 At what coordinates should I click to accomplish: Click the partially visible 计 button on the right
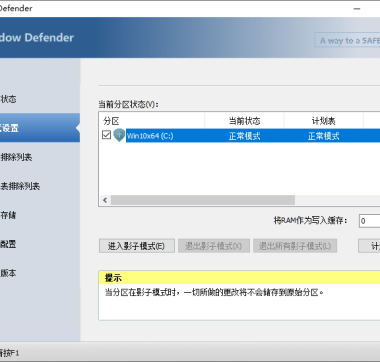click(x=369, y=246)
